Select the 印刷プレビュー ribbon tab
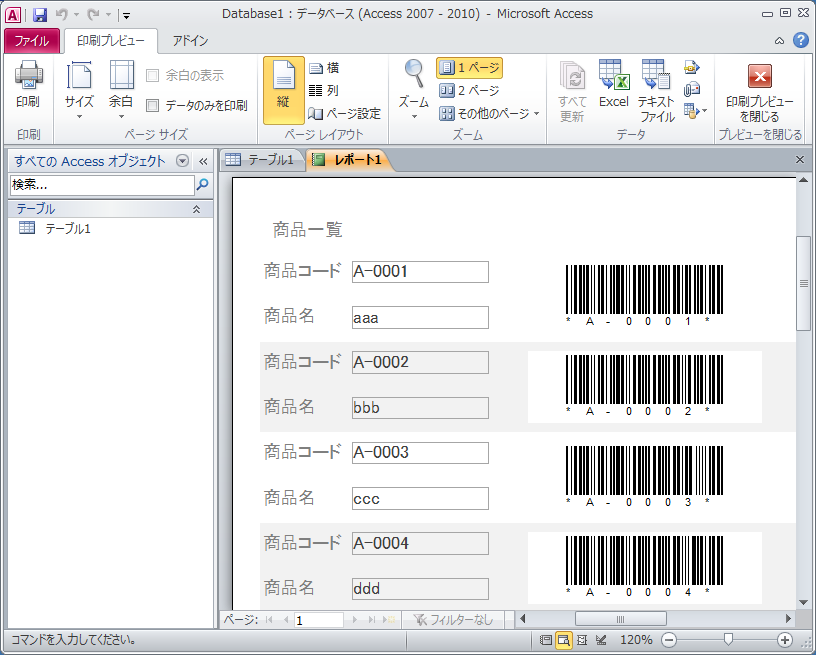This screenshot has height=655, width=816. click(110, 41)
